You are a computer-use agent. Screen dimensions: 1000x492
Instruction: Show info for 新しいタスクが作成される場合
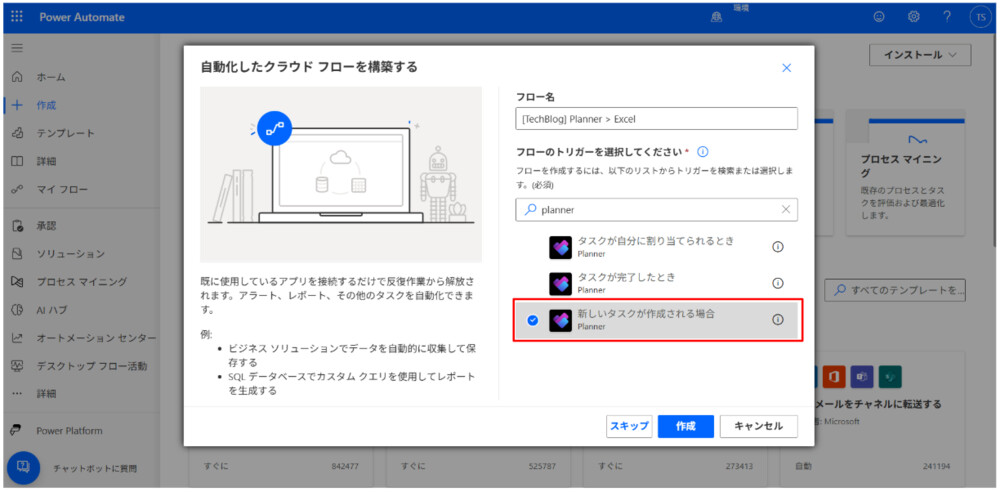777,320
